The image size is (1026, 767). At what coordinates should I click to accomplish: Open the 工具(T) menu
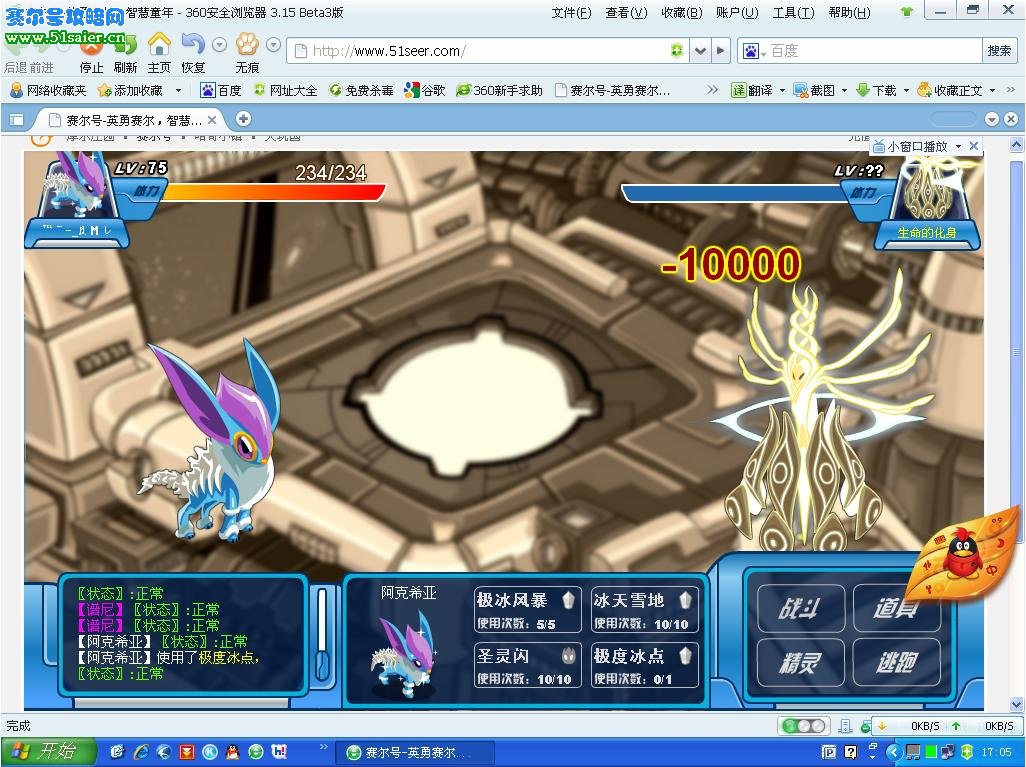(x=794, y=12)
